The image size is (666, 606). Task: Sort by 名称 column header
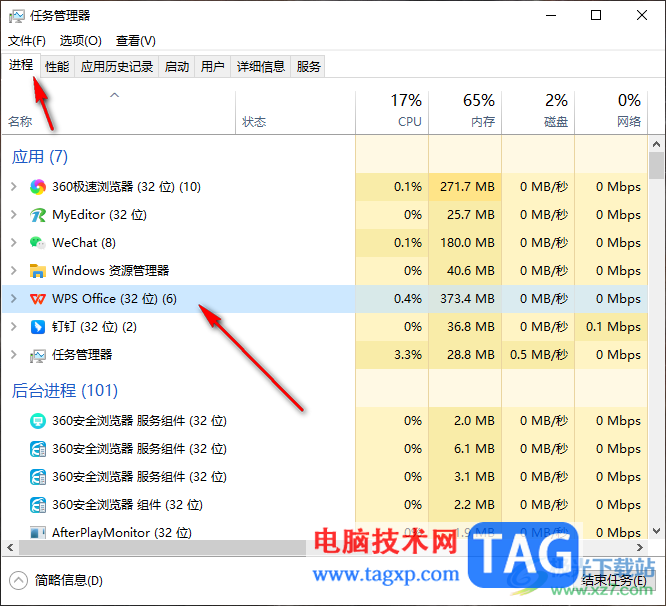coord(119,113)
